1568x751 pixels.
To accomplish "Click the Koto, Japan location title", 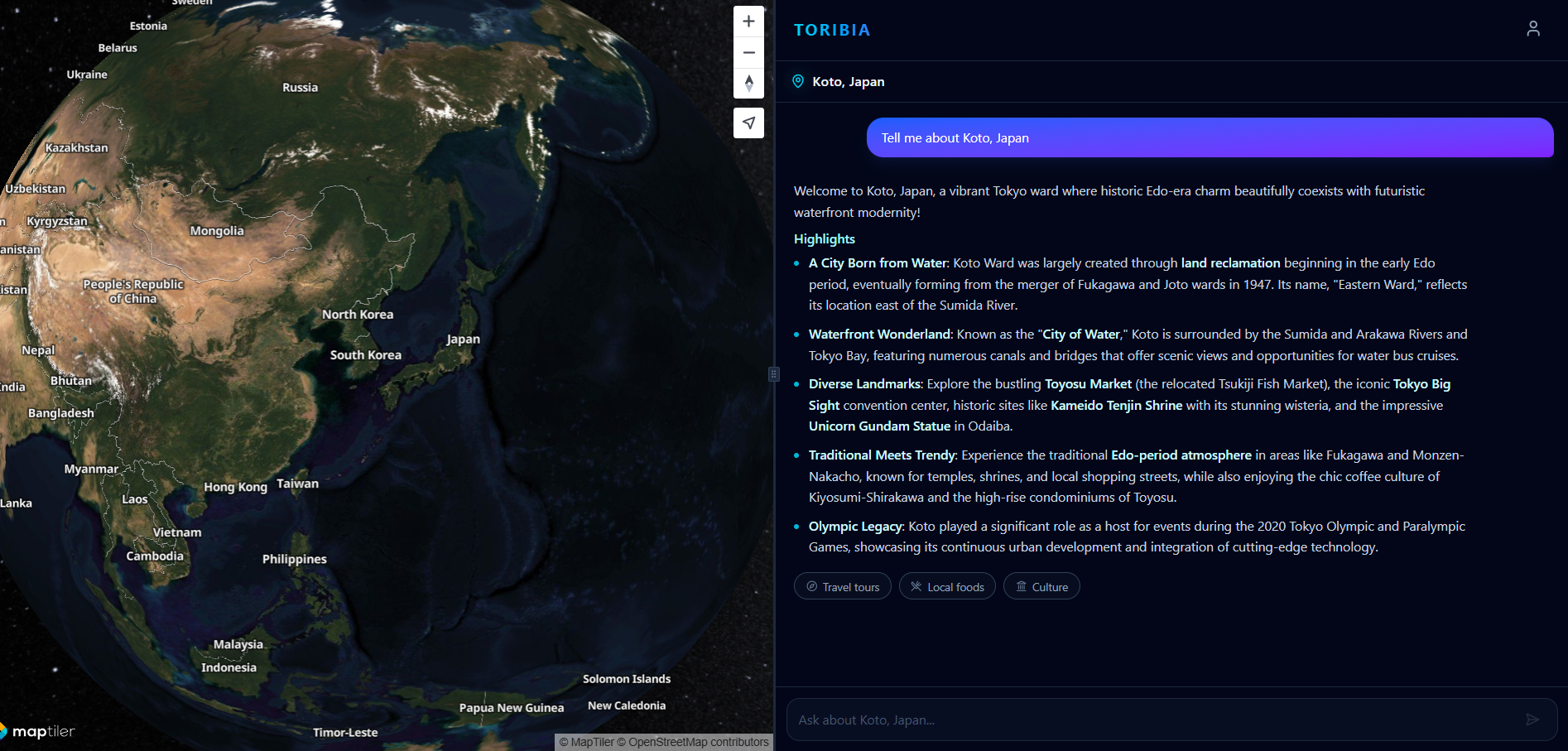I will tap(848, 81).
